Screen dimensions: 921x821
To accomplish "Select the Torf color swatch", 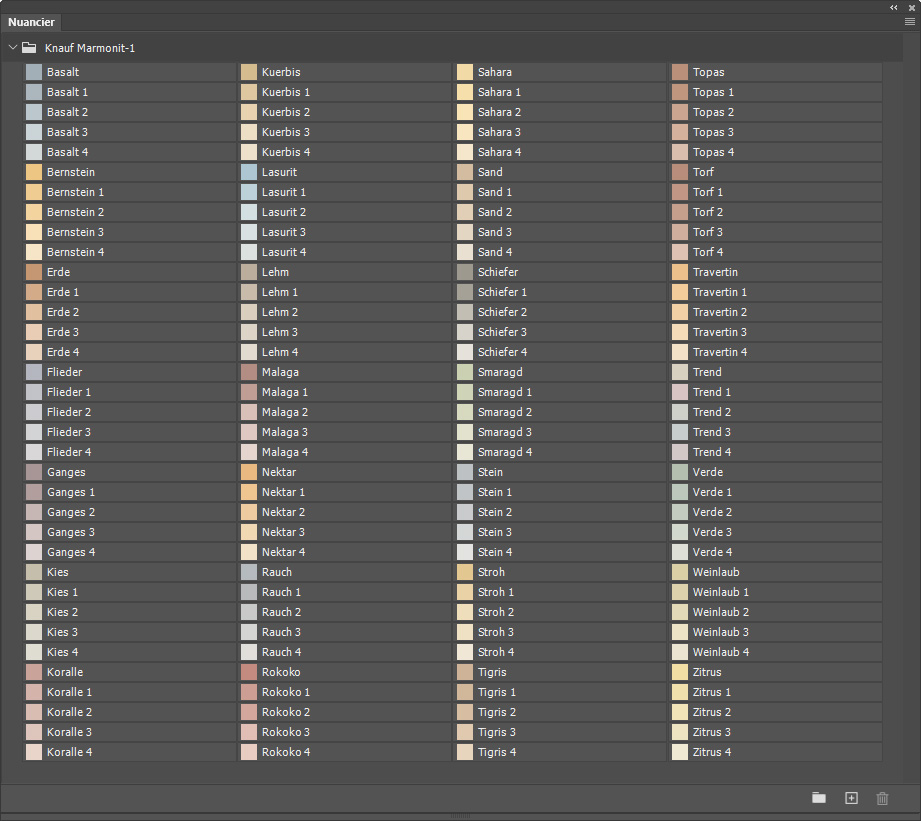I will [x=680, y=172].
